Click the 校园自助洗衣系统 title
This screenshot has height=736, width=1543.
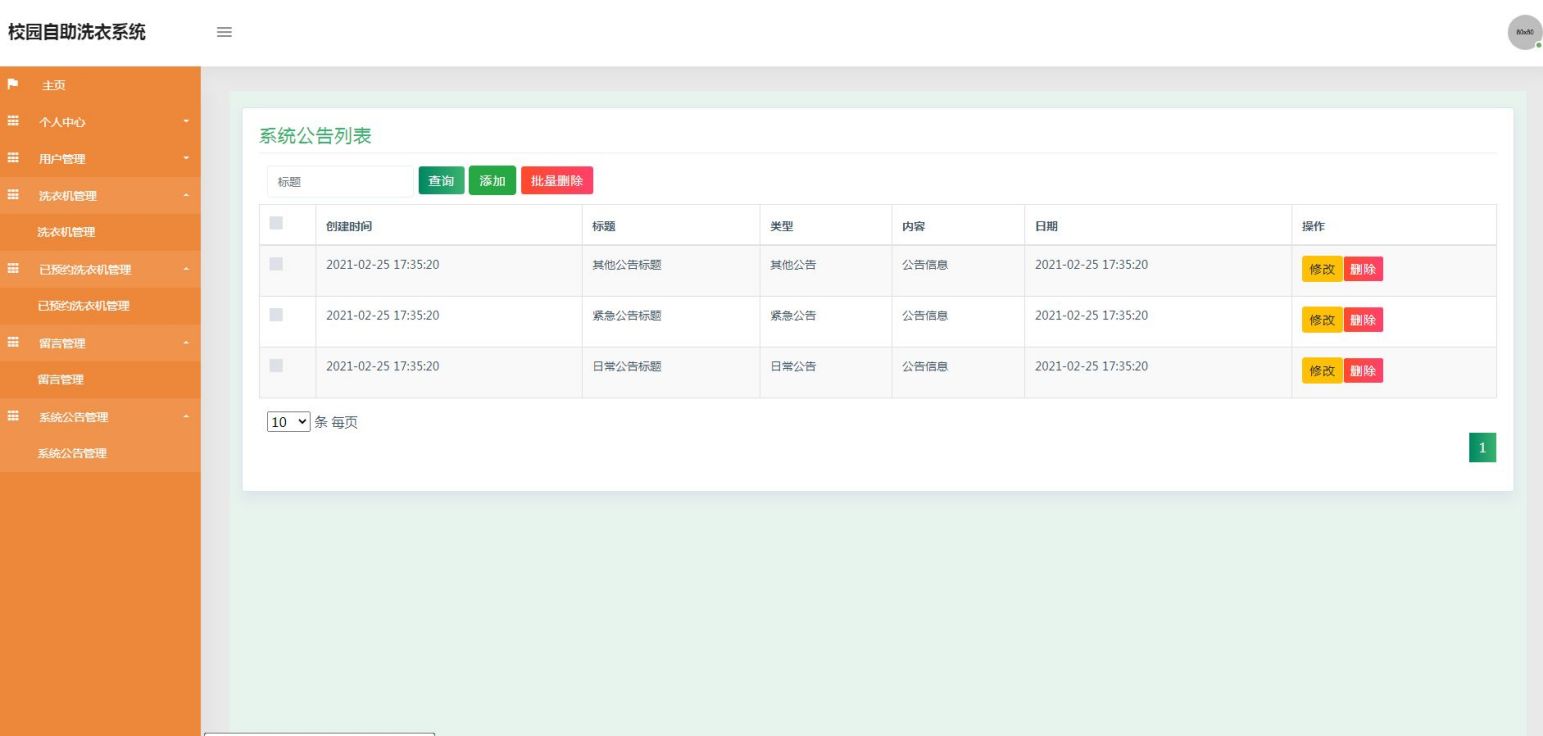tap(77, 32)
